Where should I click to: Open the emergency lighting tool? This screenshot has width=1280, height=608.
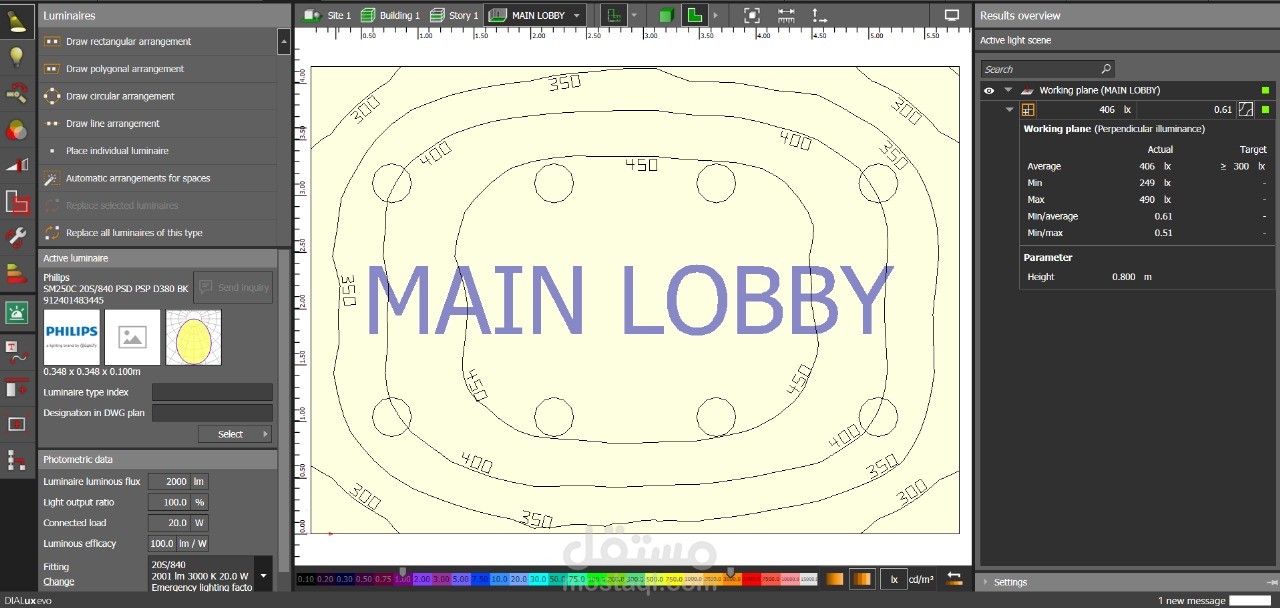pos(17,313)
